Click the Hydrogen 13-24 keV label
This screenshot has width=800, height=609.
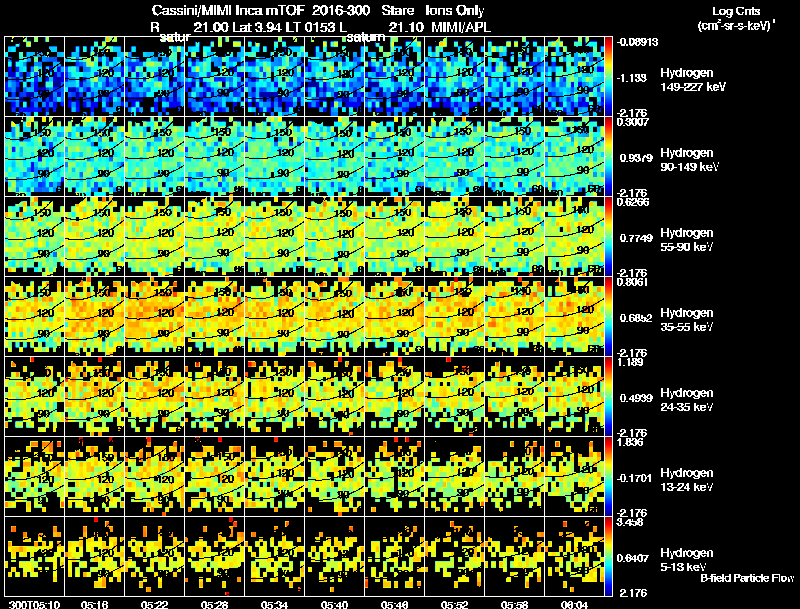coord(687,480)
